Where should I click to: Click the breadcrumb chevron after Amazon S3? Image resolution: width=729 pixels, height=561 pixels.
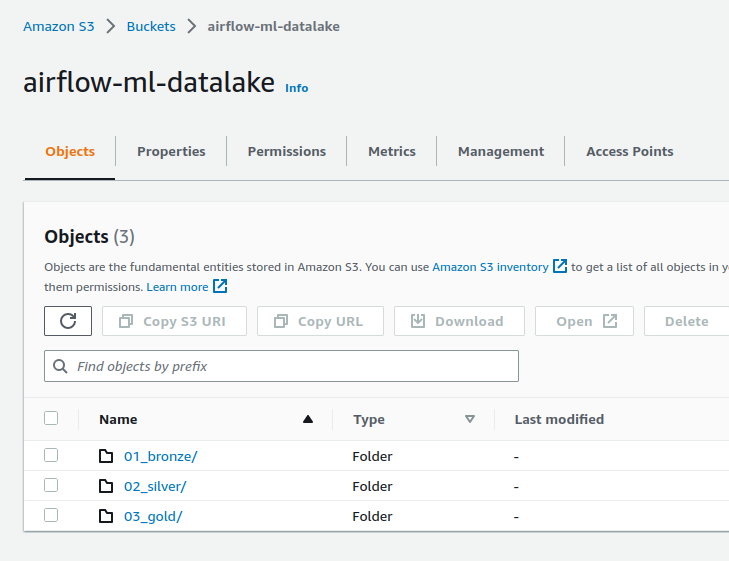(111, 26)
